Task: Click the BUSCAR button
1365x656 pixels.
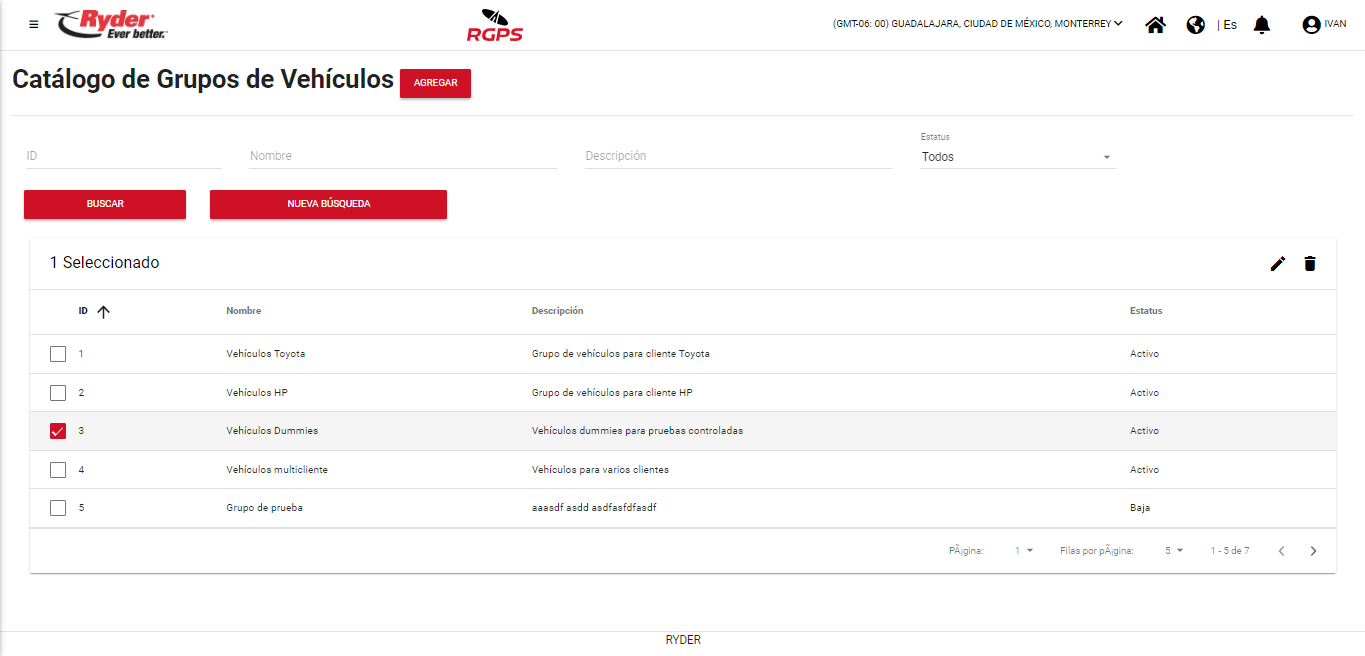Action: pyautogui.click(x=105, y=204)
